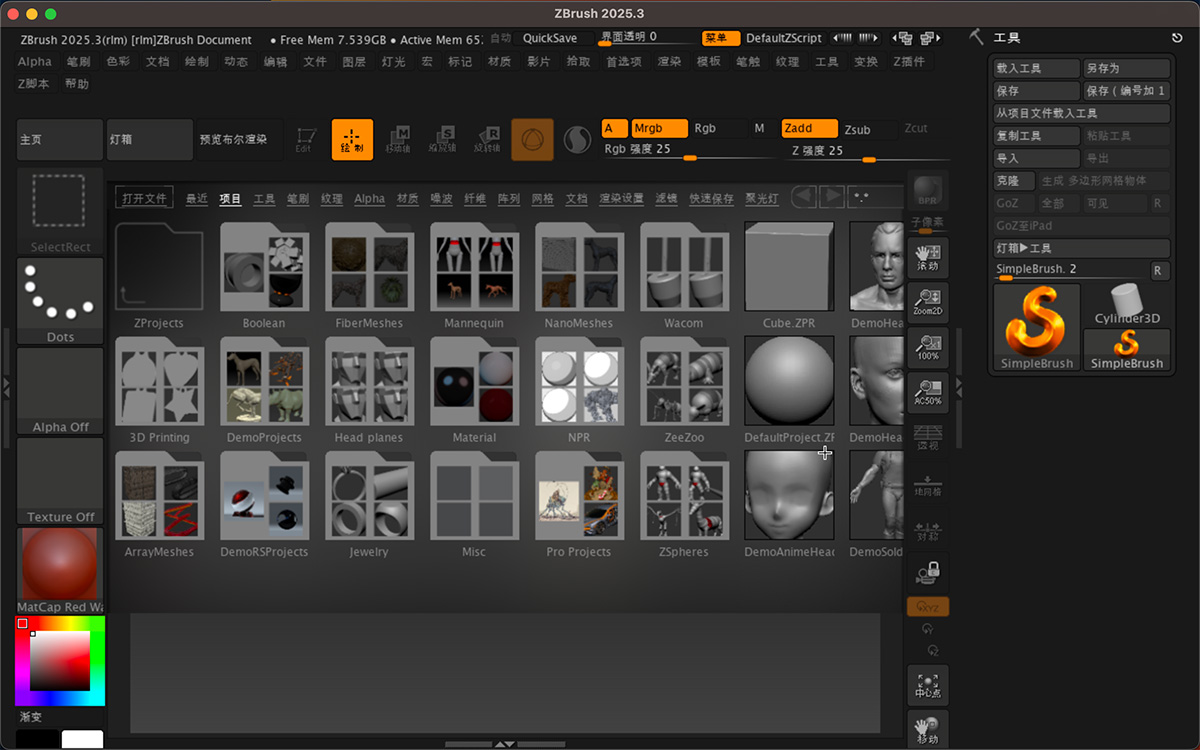
Task: Click the QuickSave button
Action: pos(550,38)
